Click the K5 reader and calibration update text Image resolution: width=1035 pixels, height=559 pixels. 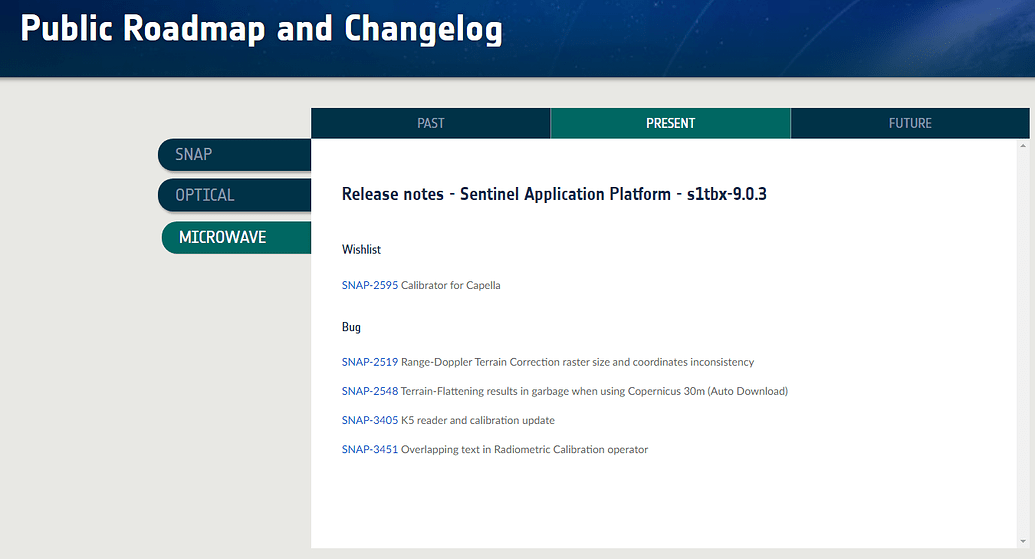pyautogui.click(x=477, y=420)
